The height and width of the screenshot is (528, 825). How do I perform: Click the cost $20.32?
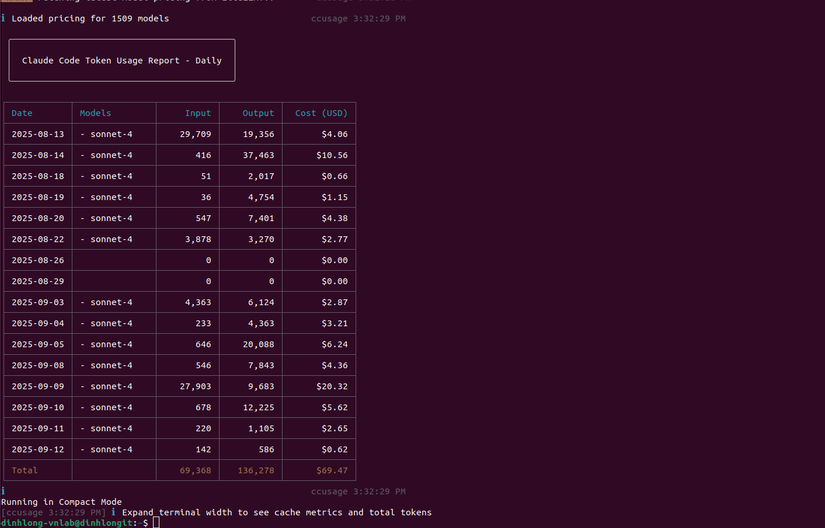[x=332, y=387]
